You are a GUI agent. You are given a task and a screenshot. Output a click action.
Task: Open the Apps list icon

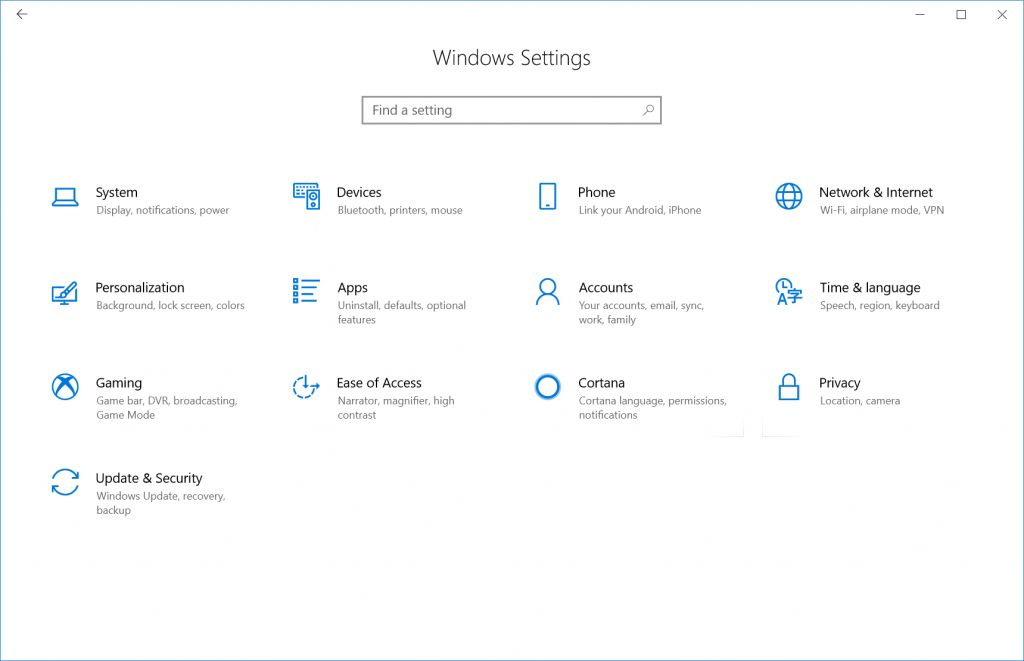coord(306,291)
